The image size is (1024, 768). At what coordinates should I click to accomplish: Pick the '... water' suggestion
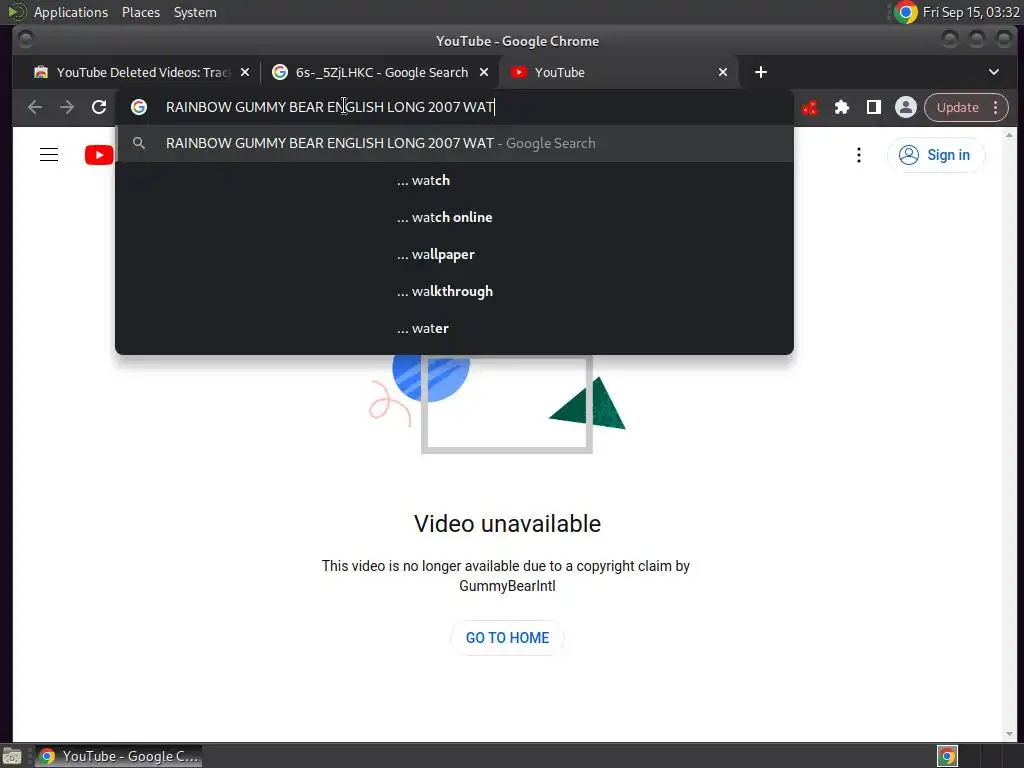[455, 328]
